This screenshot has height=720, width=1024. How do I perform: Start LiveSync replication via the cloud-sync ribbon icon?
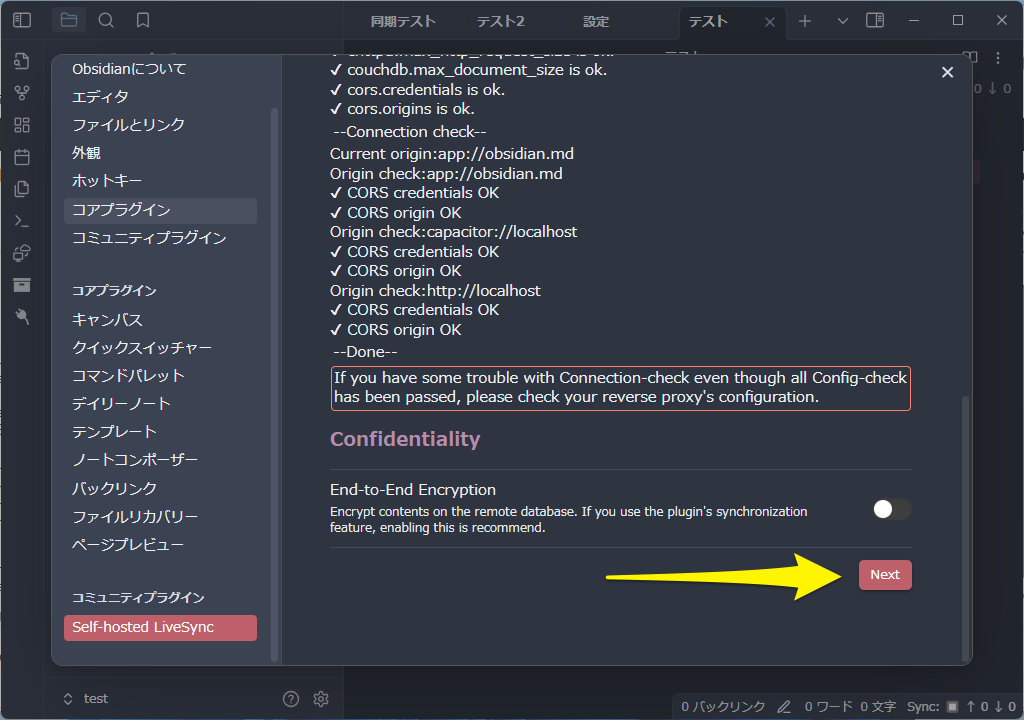pos(21,253)
